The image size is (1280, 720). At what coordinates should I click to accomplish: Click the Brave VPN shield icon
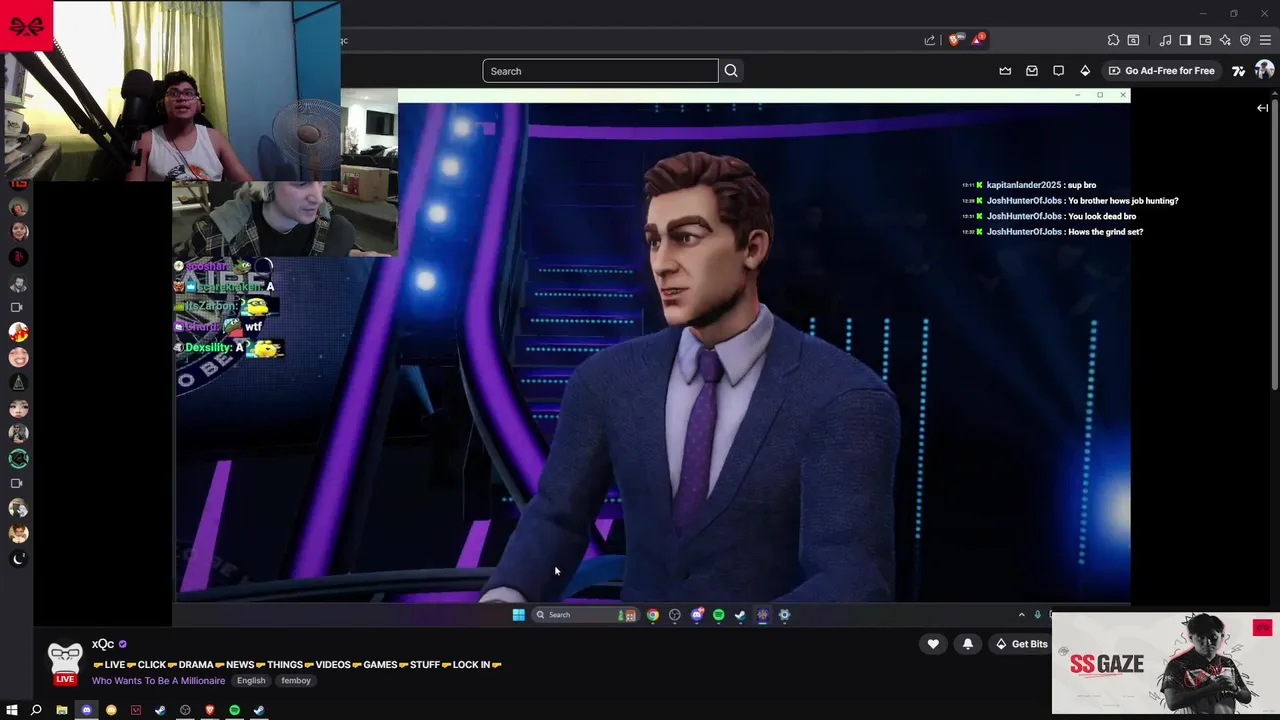click(1245, 40)
